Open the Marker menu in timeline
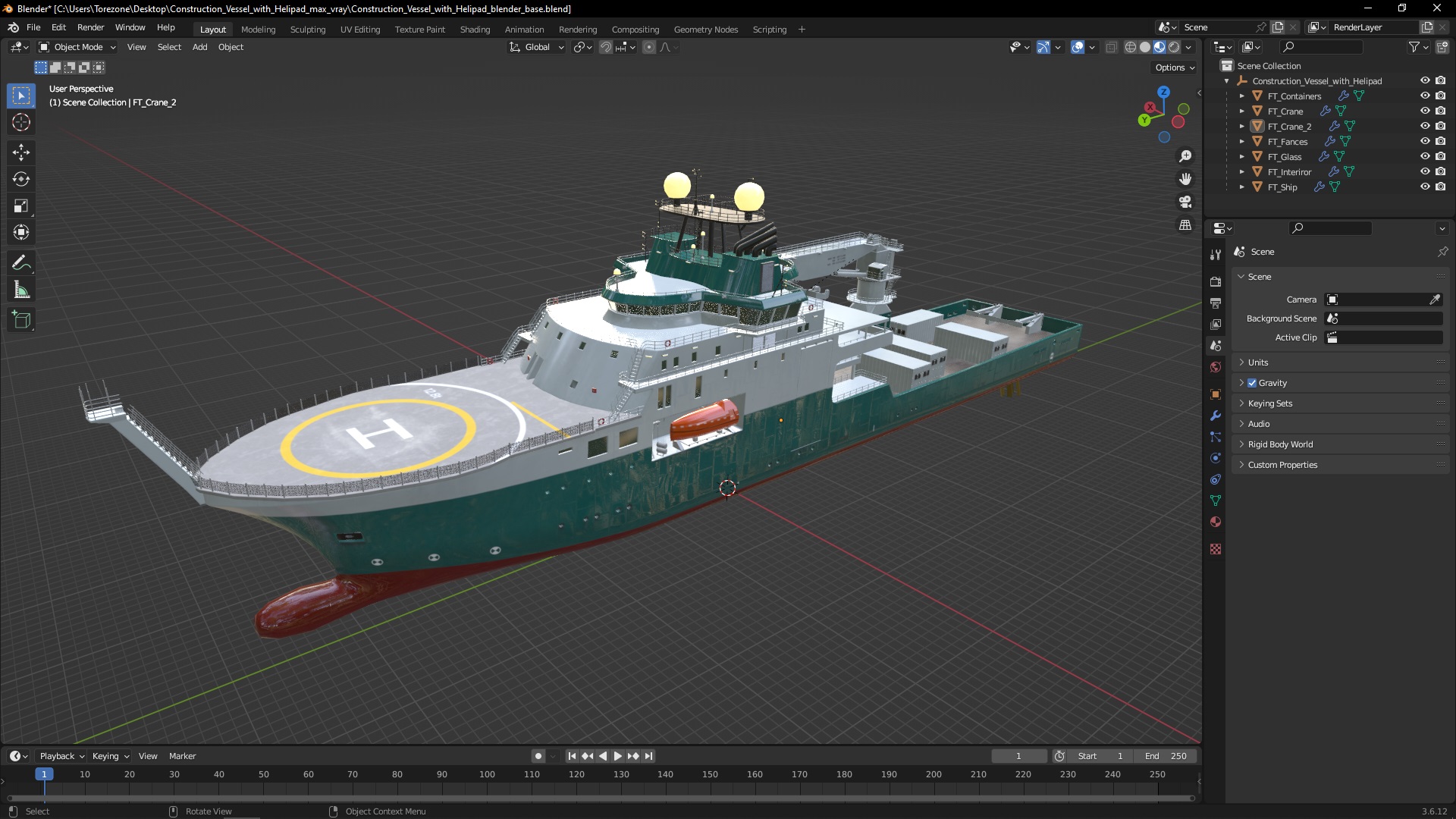Screen dimensions: 1456x819 pyautogui.click(x=182, y=756)
